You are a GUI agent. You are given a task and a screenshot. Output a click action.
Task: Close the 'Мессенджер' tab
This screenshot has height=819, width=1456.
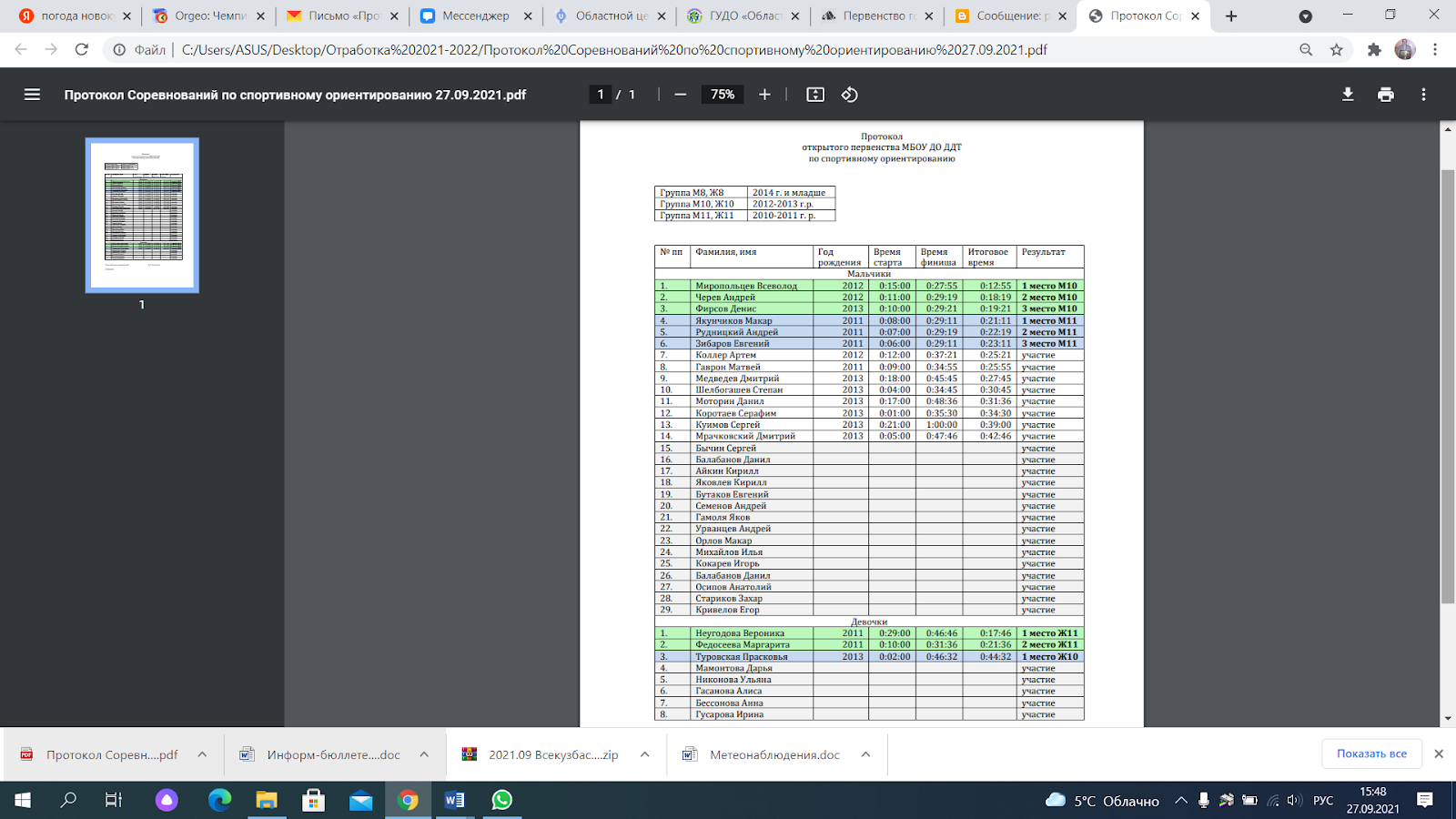click(528, 16)
